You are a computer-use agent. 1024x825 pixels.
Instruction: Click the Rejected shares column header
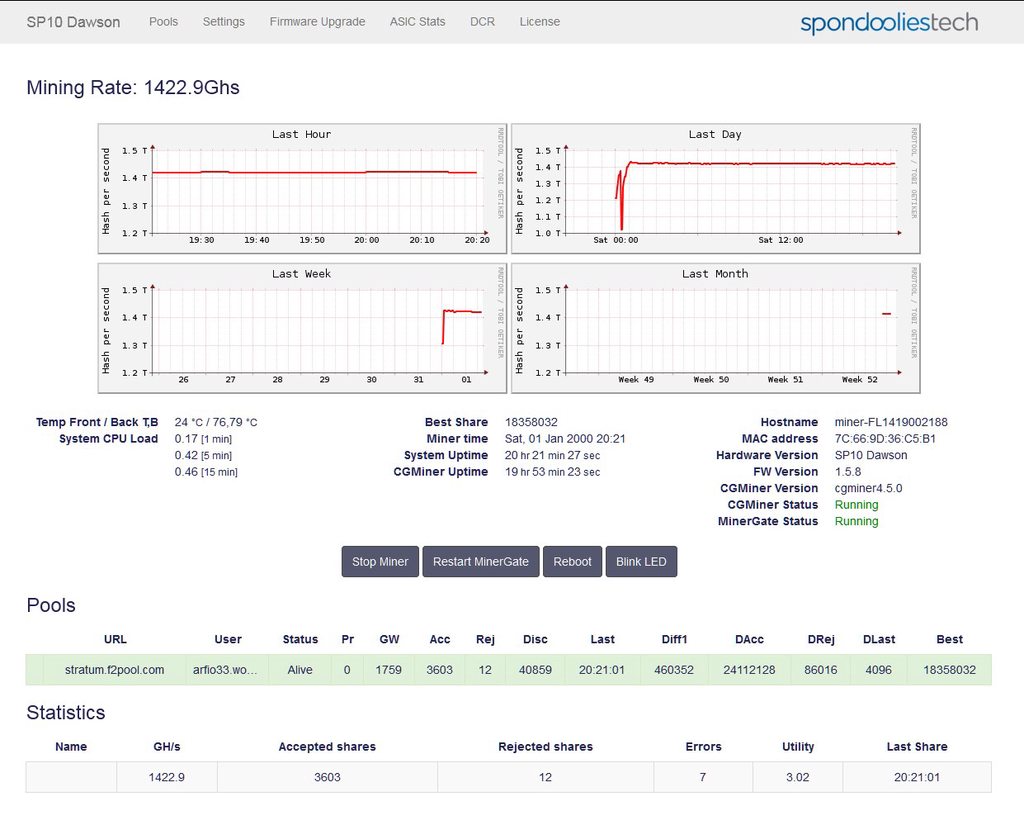545,747
